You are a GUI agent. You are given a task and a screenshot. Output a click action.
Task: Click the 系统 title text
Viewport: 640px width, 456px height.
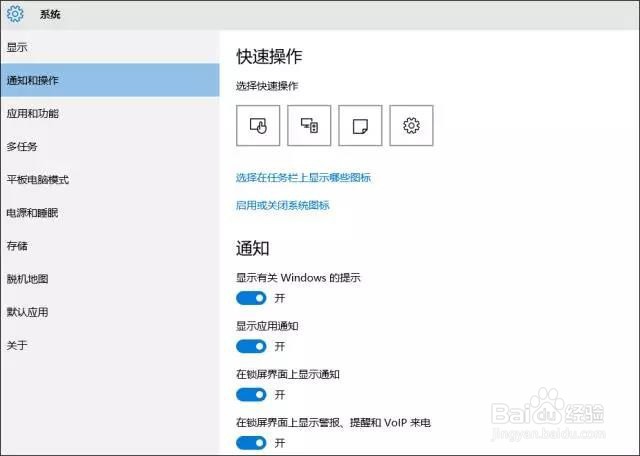tap(50, 14)
